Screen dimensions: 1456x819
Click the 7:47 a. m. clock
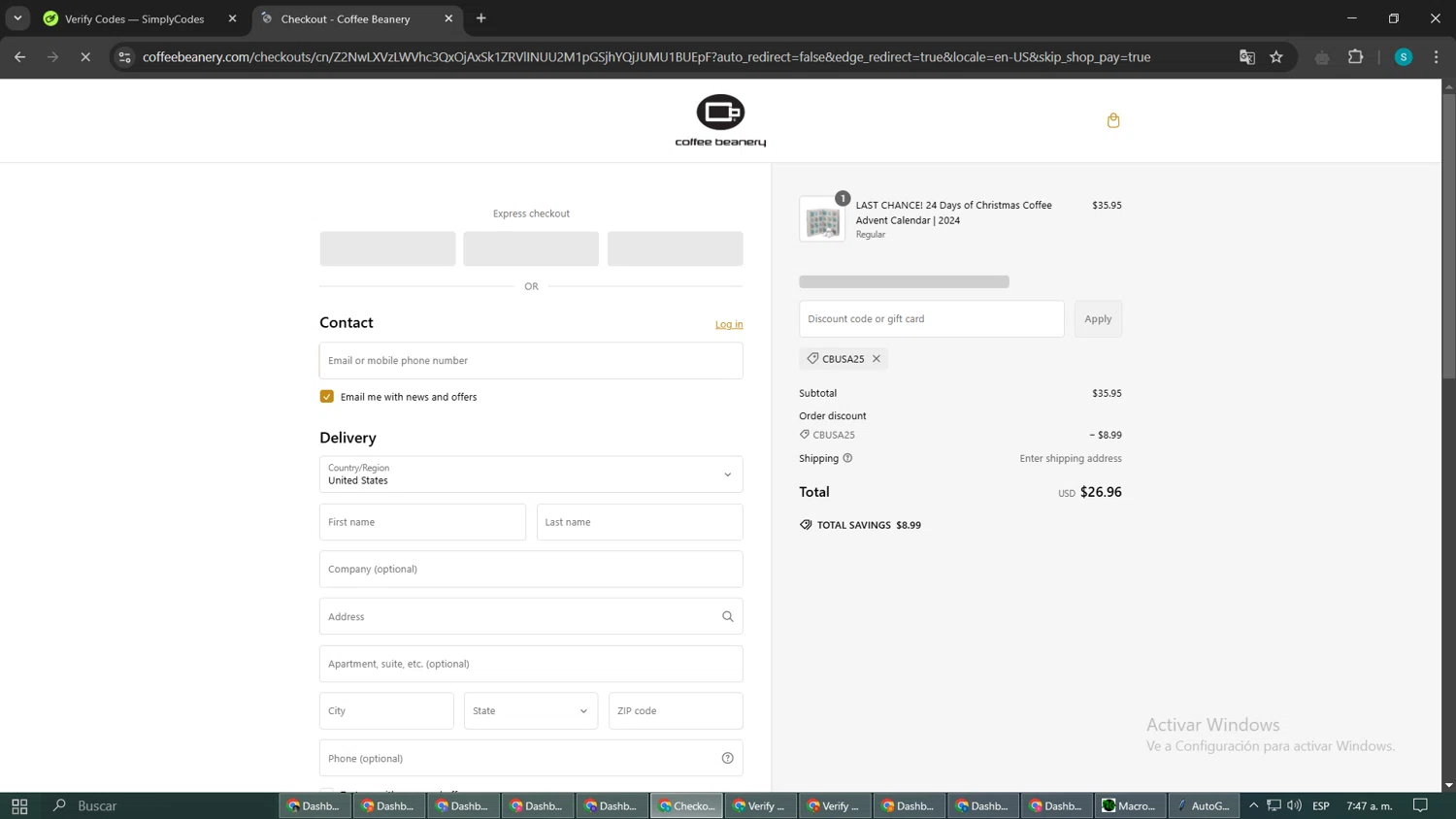1370,805
